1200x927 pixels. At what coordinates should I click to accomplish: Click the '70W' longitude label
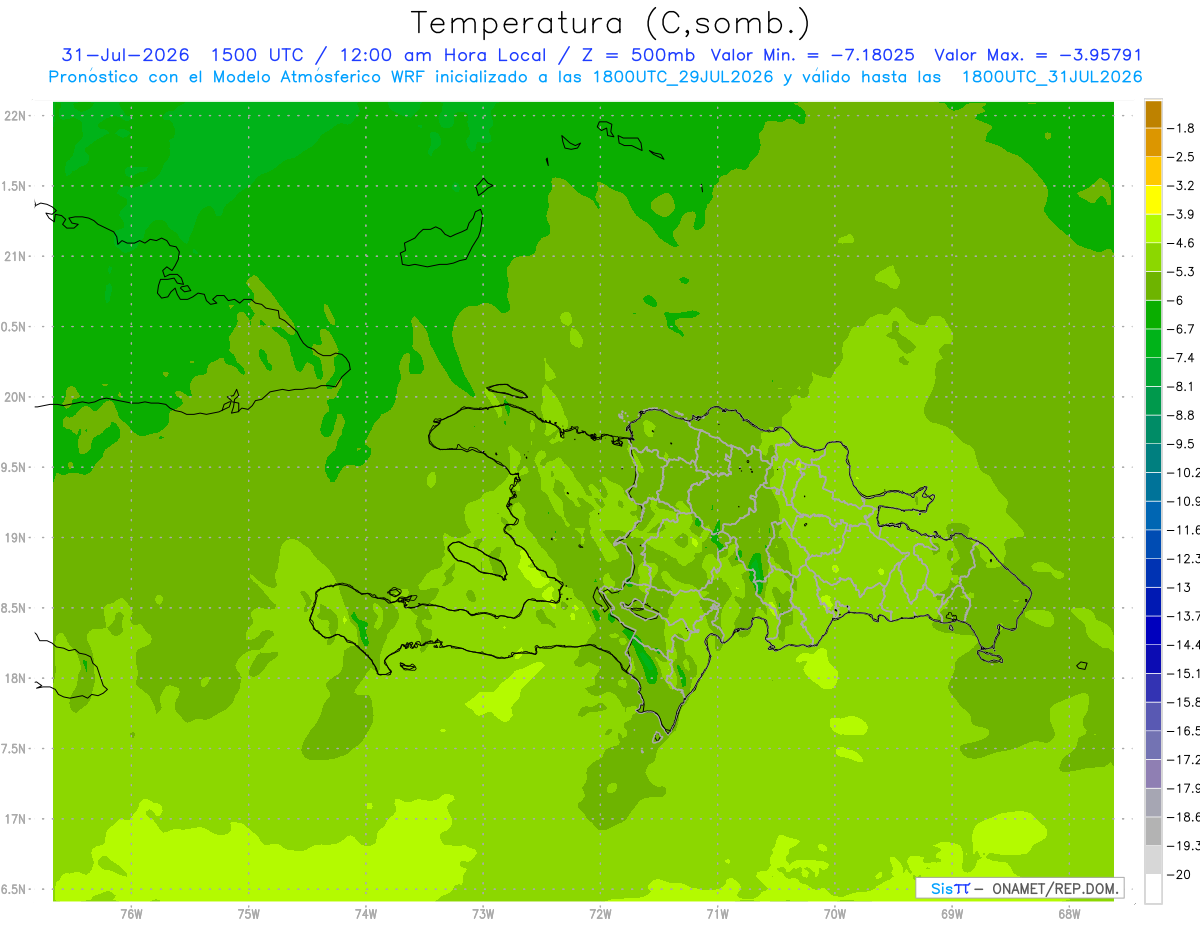tap(834, 913)
